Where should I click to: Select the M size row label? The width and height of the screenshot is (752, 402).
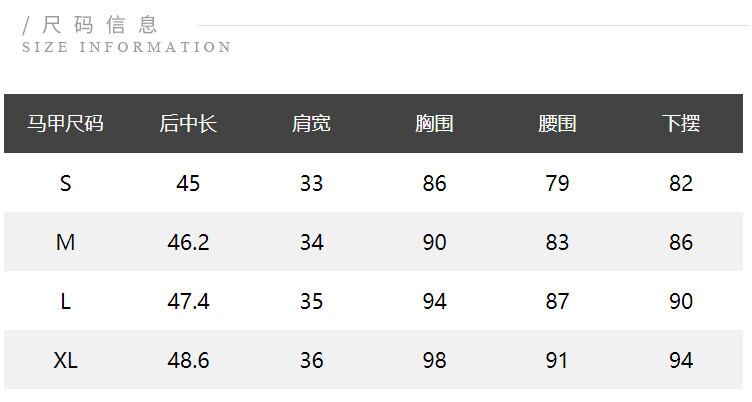tap(66, 242)
